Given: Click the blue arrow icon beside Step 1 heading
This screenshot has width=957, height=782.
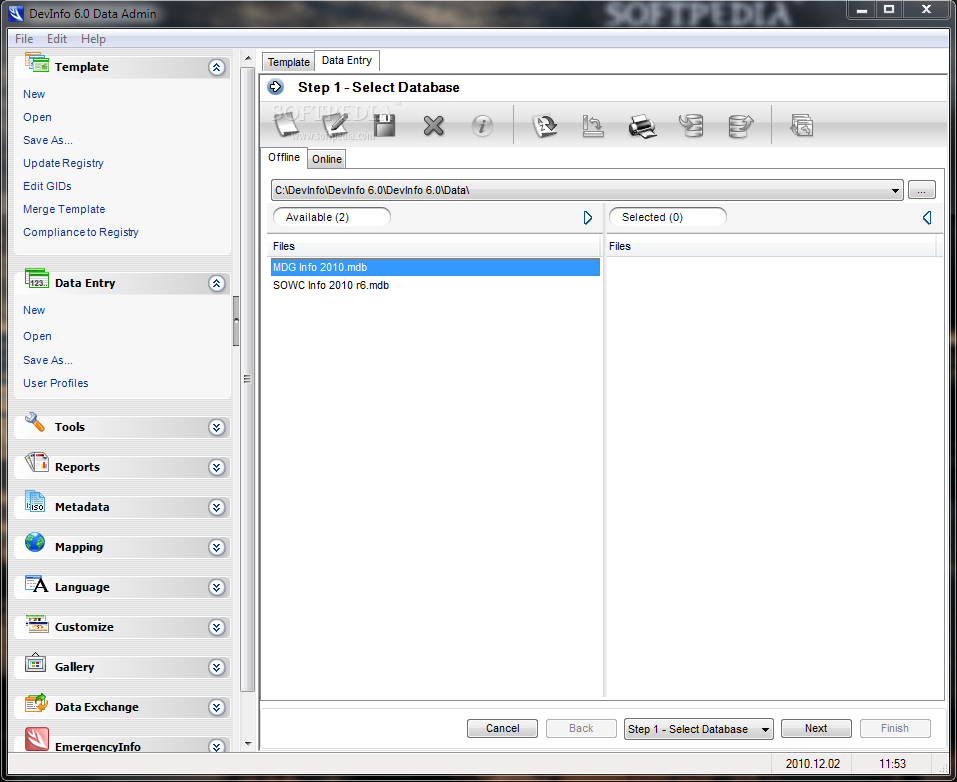Looking at the screenshot, I should (276, 87).
